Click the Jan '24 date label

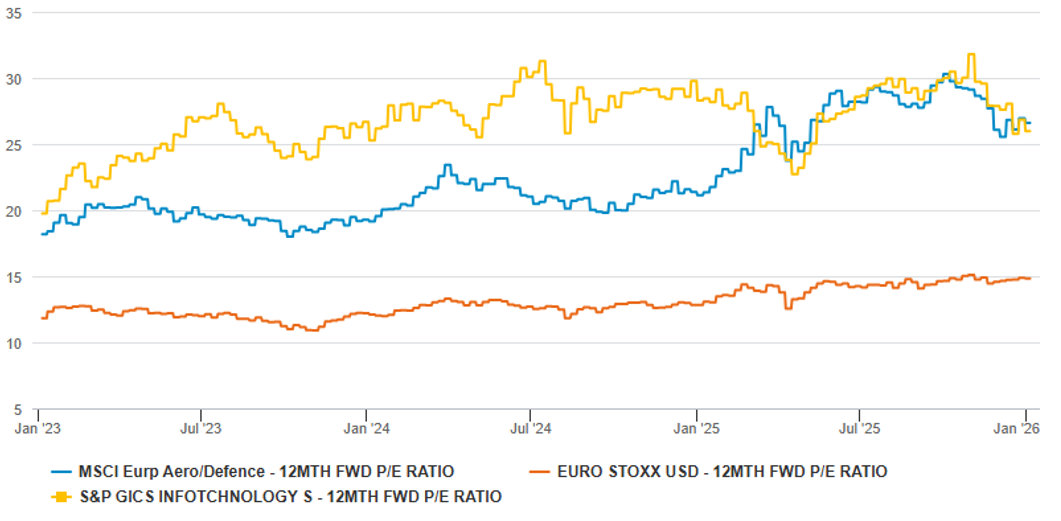pyautogui.click(x=367, y=428)
